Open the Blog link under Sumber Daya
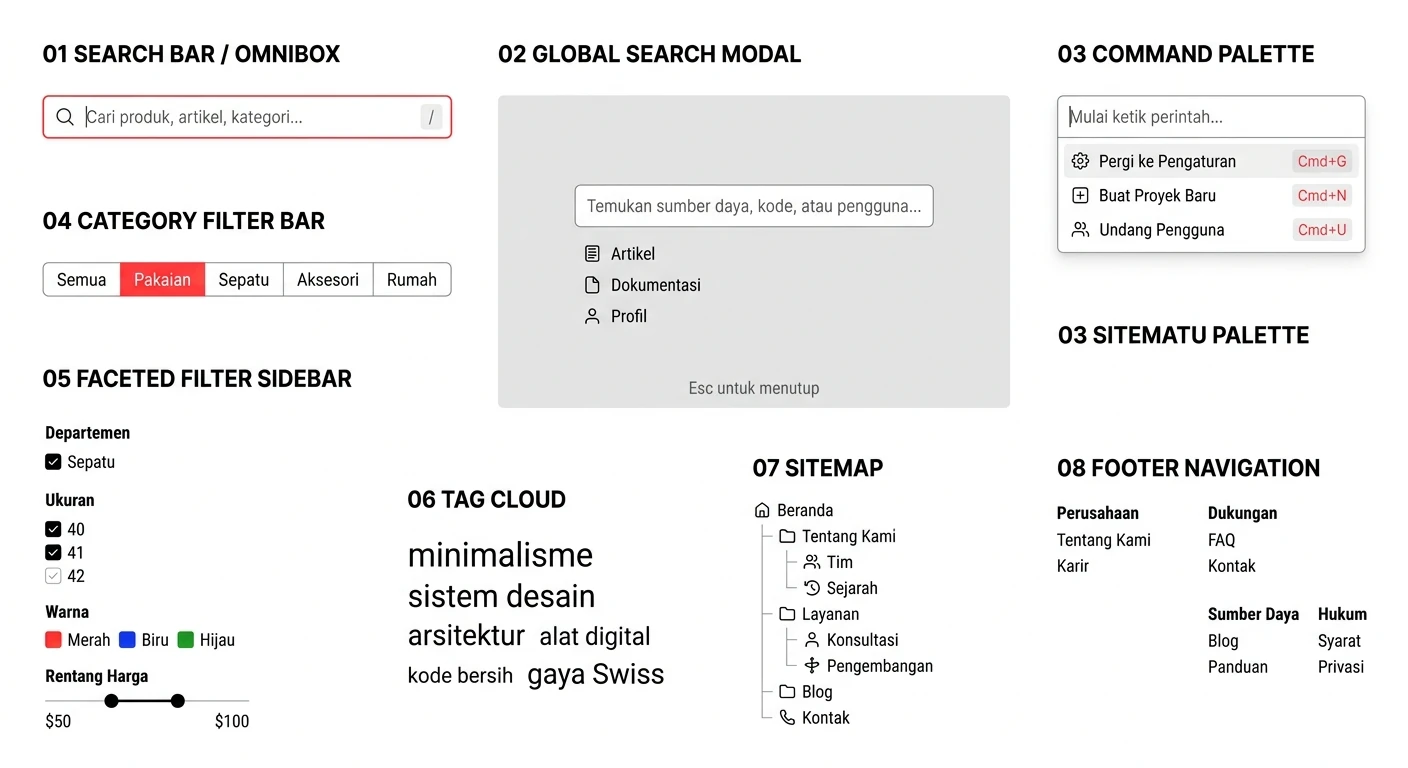1408x768 pixels. (x=1223, y=641)
